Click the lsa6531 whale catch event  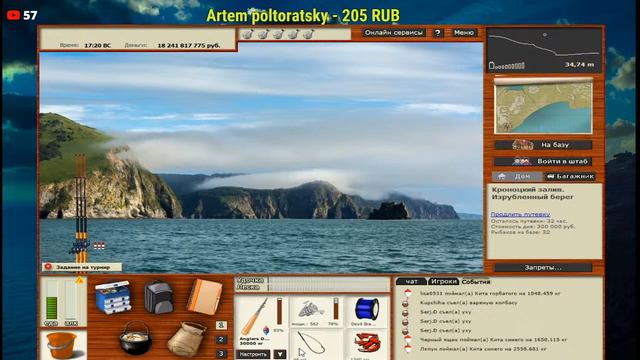[490, 293]
